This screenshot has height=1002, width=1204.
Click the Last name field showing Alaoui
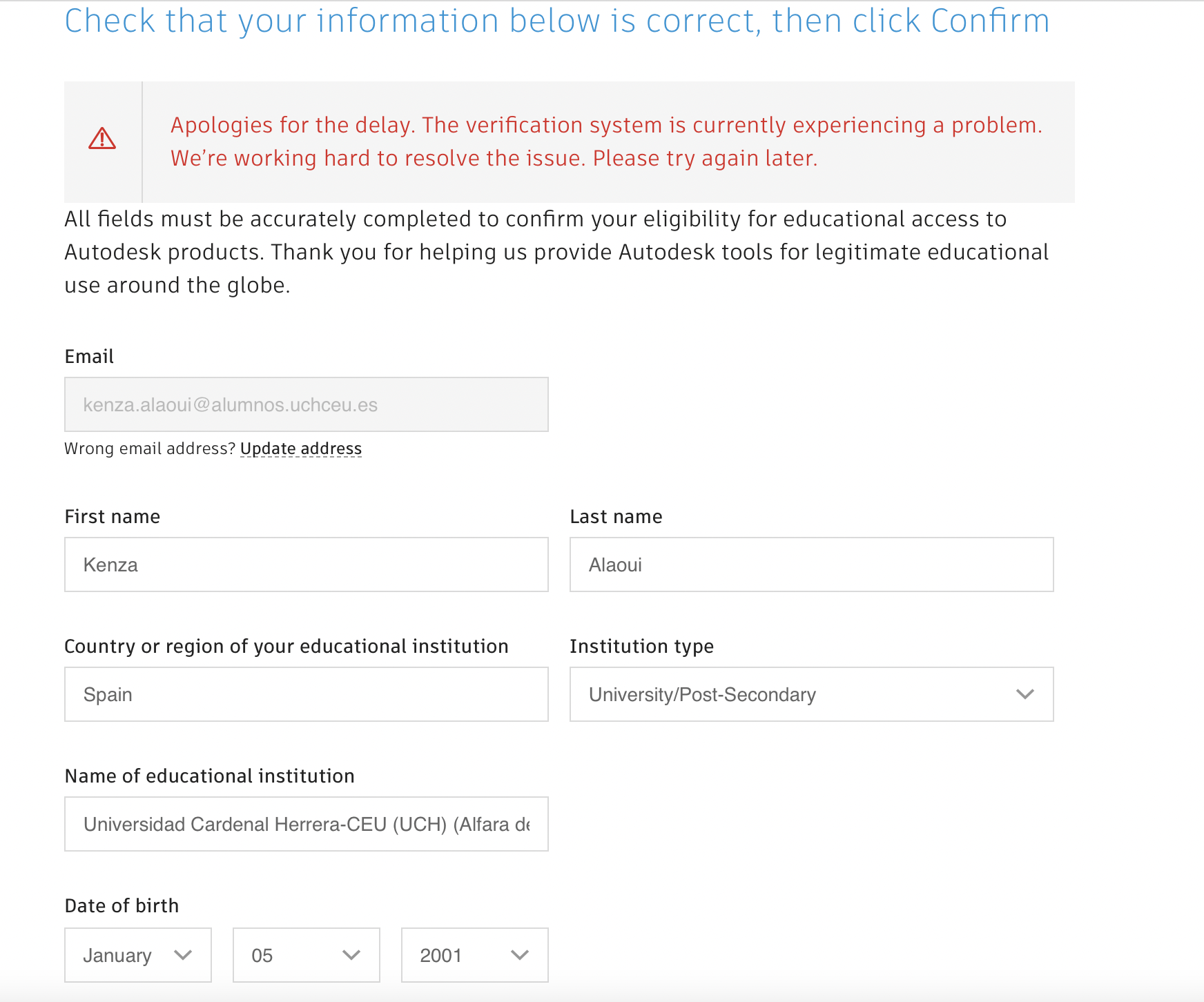click(811, 564)
